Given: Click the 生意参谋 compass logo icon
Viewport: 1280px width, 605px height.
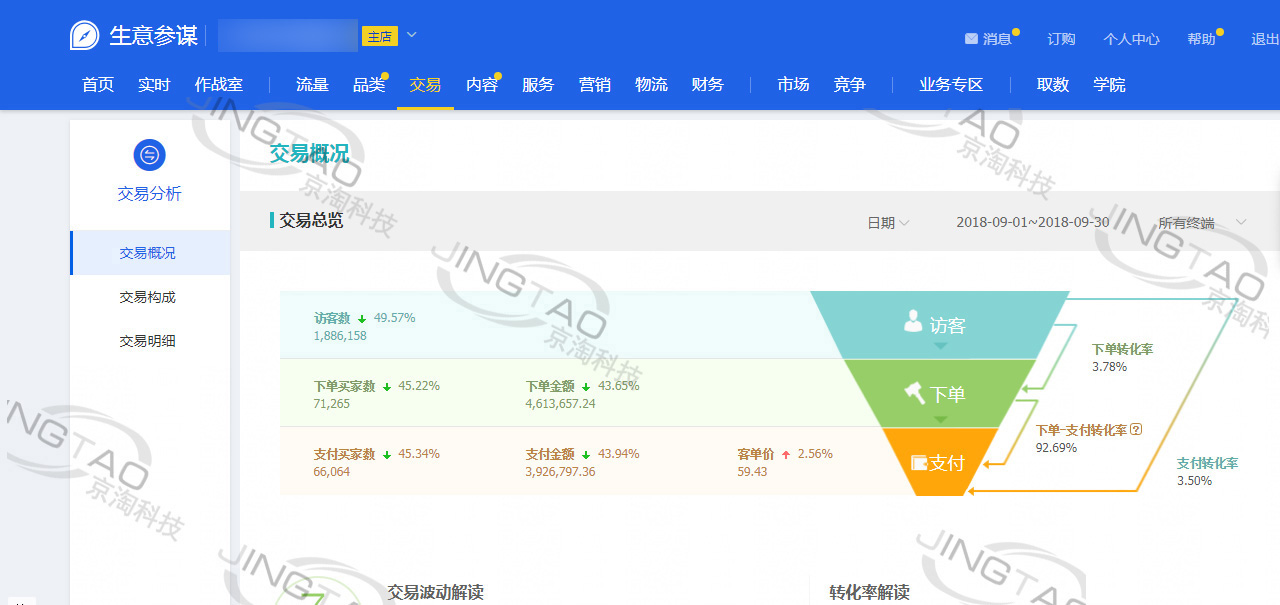Looking at the screenshot, I should pos(85,36).
